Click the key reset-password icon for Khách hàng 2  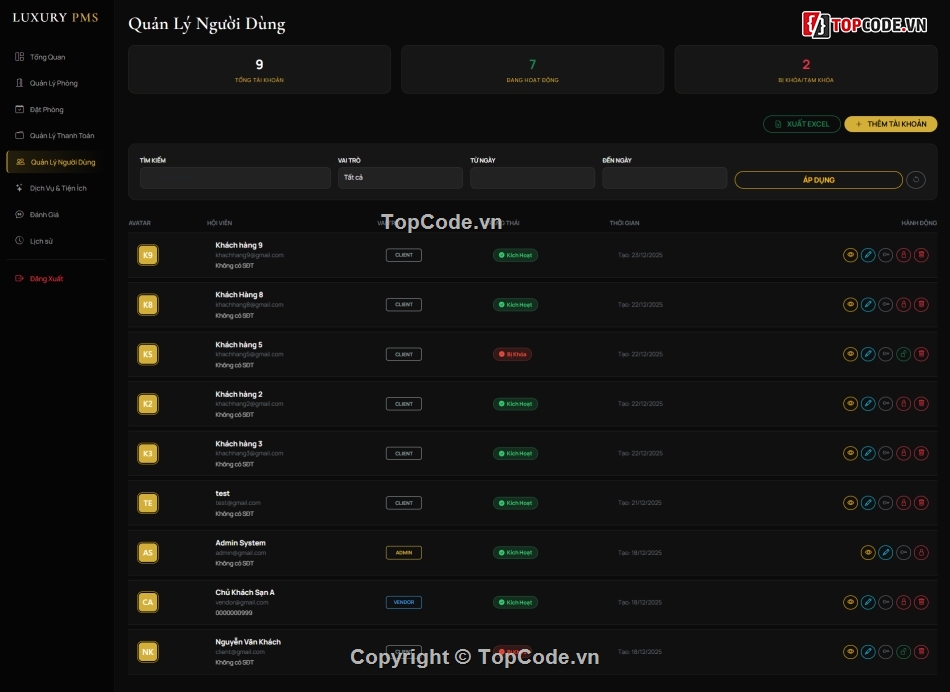coord(886,404)
